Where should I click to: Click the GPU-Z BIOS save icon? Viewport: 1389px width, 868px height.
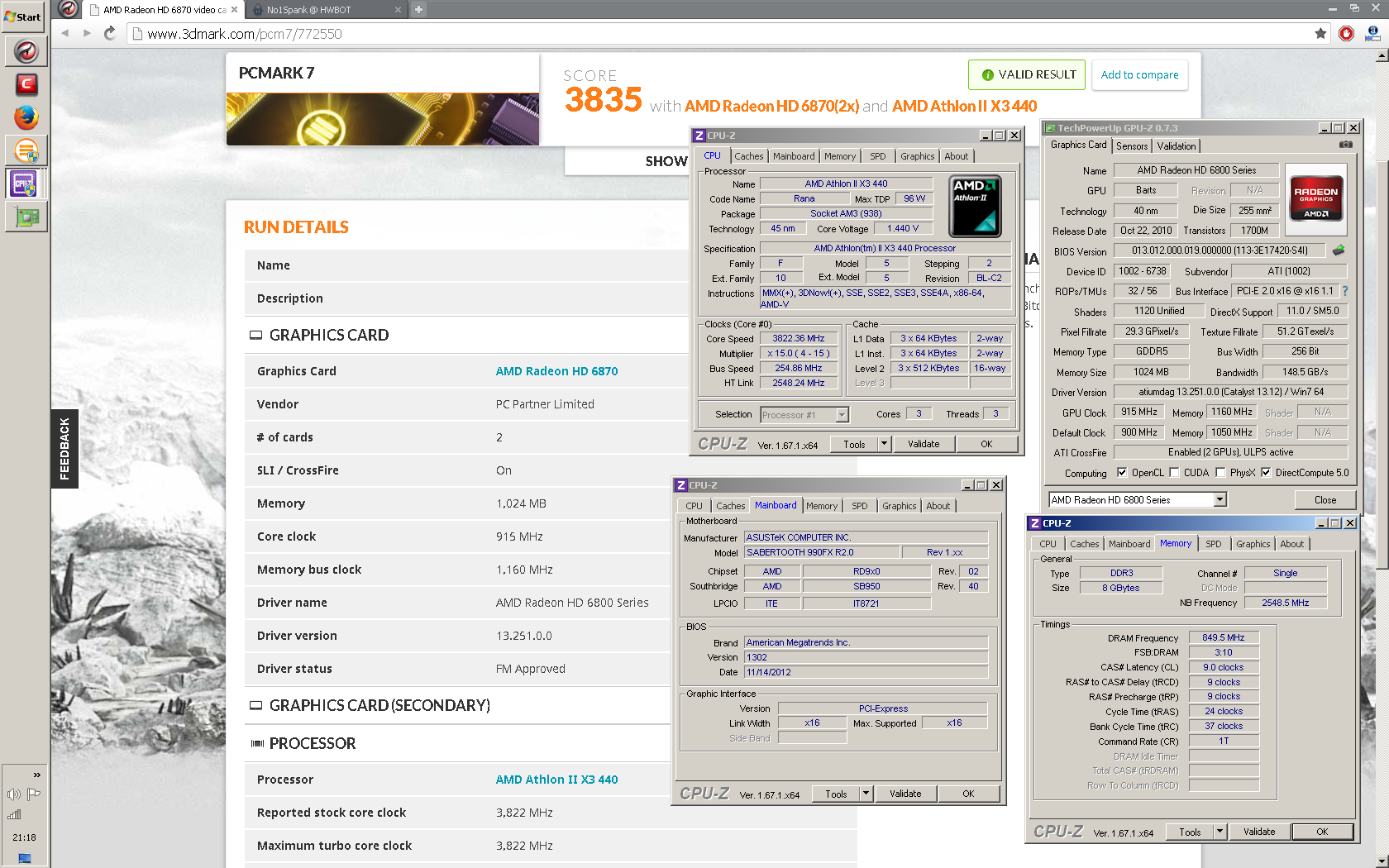click(x=1338, y=250)
